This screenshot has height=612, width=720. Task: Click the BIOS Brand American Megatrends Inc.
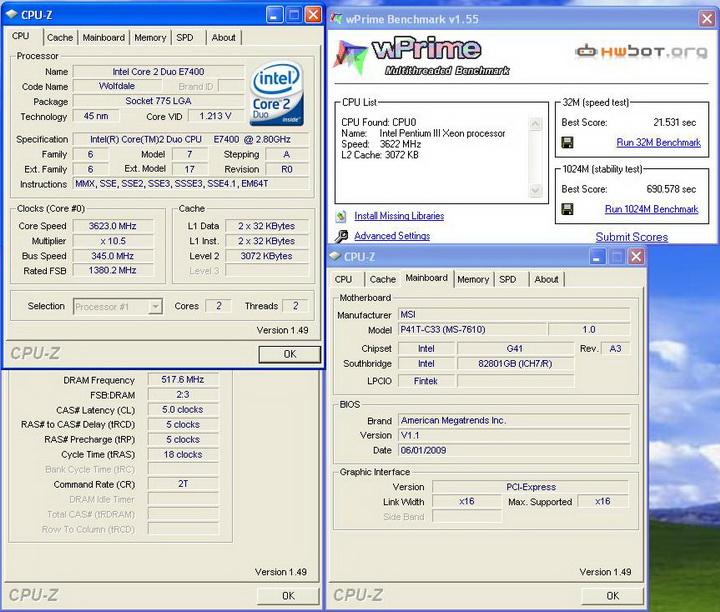point(514,421)
